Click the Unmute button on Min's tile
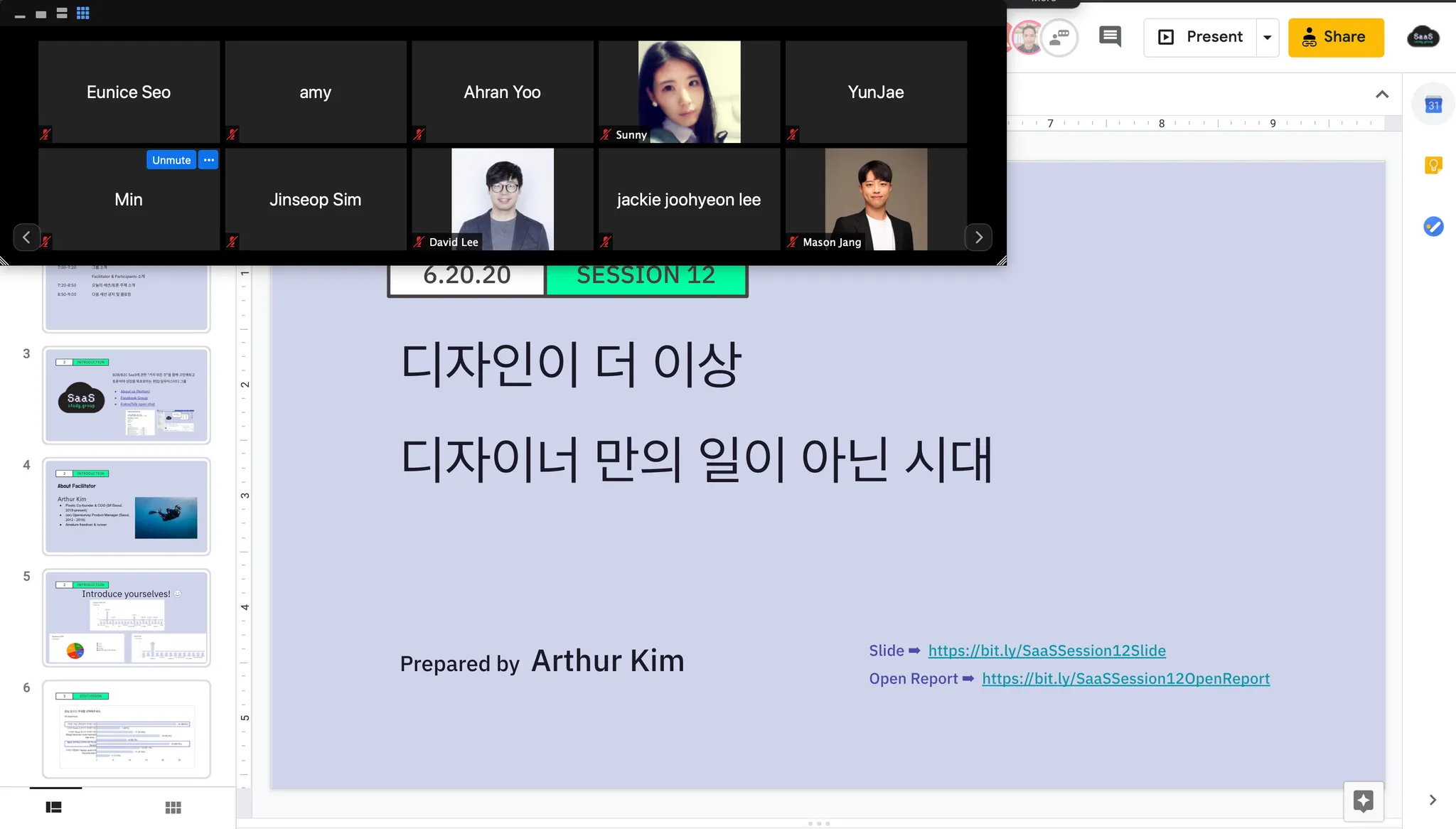The width and height of the screenshot is (1456, 829). [171, 160]
